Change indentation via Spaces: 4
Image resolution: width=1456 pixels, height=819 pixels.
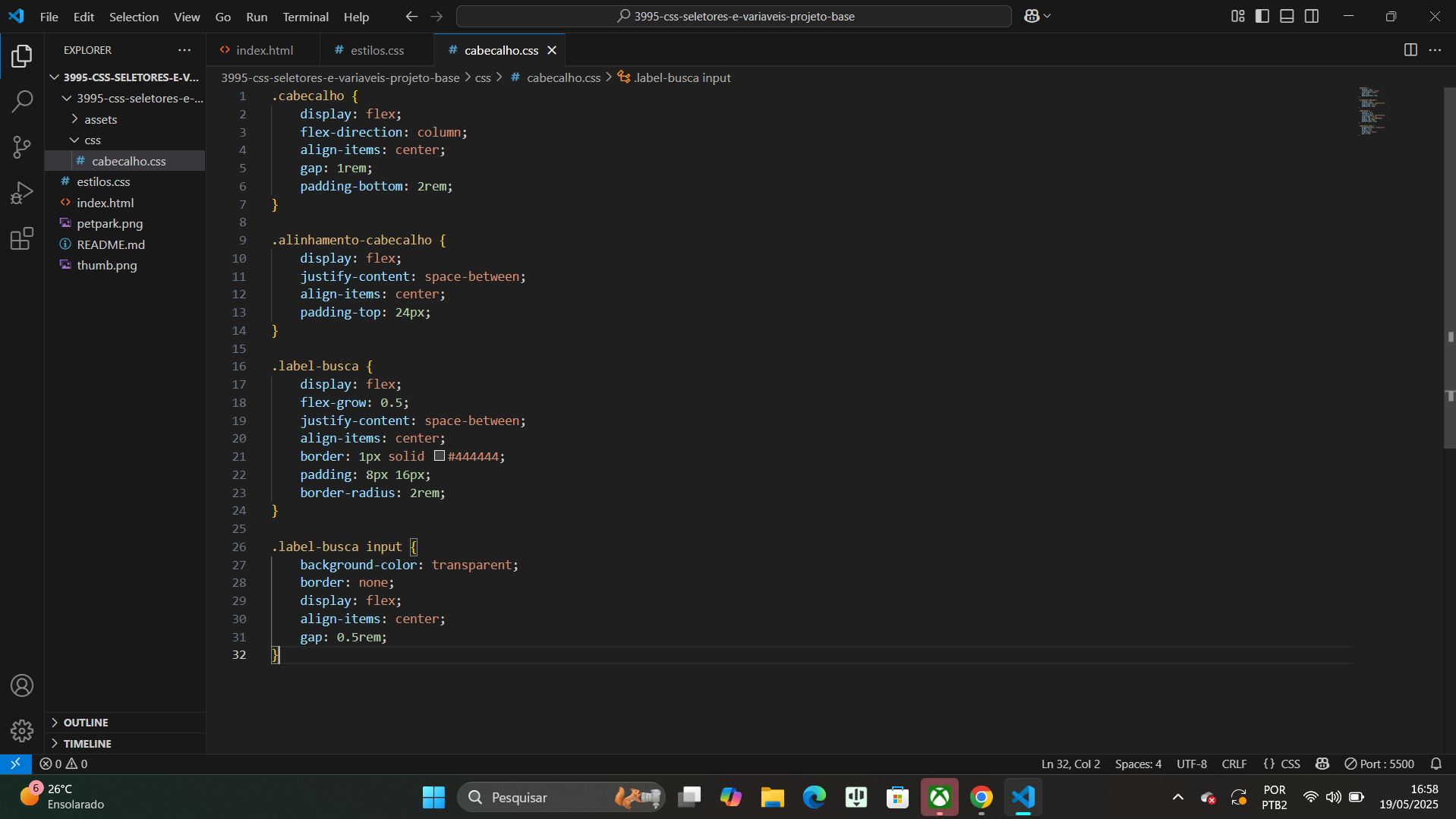(x=1138, y=764)
